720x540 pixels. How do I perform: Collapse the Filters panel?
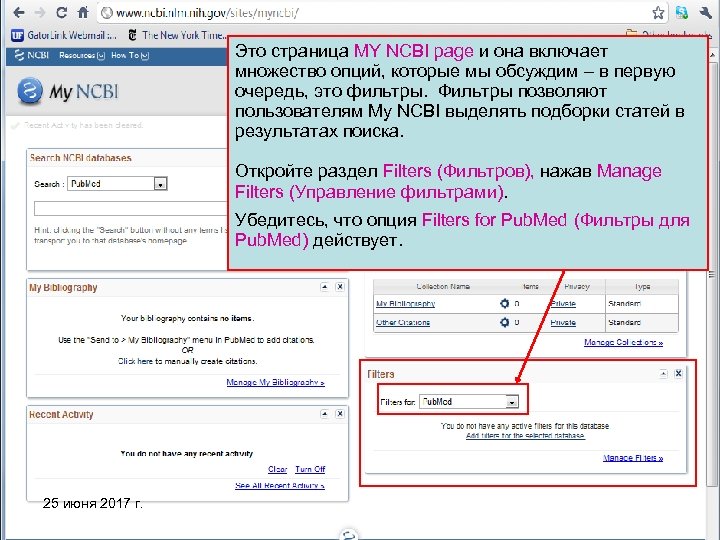pos(663,374)
